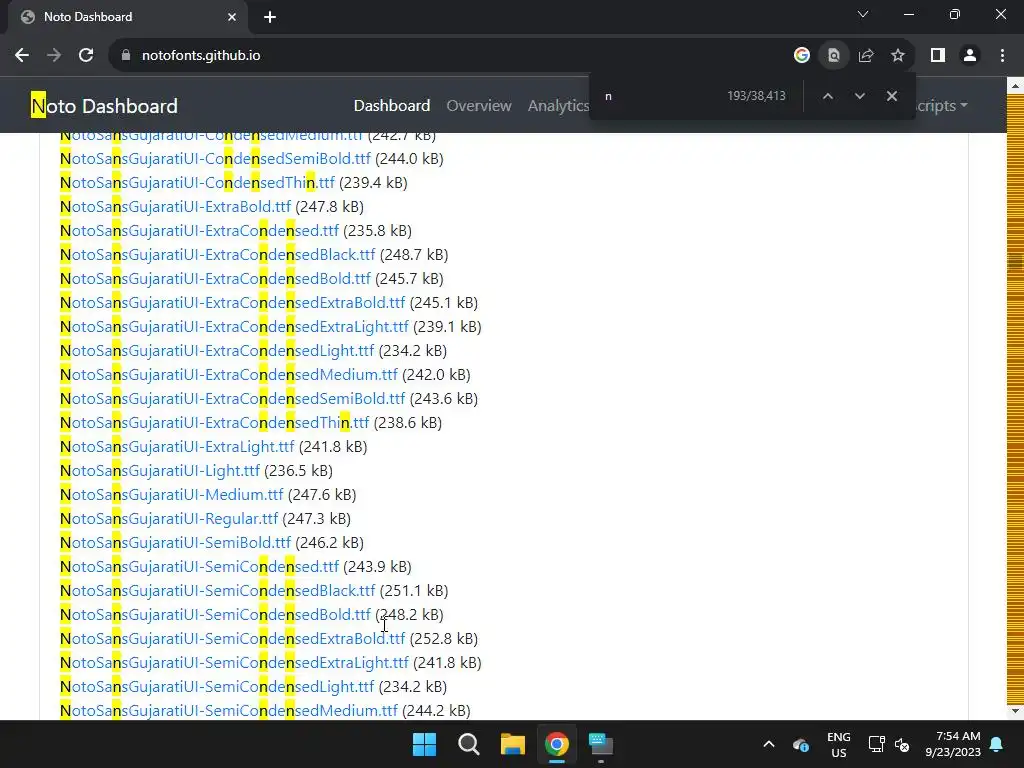Screen dimensions: 1024x768
Task: Open the notifications bell in taskbar
Action: pos(997,744)
